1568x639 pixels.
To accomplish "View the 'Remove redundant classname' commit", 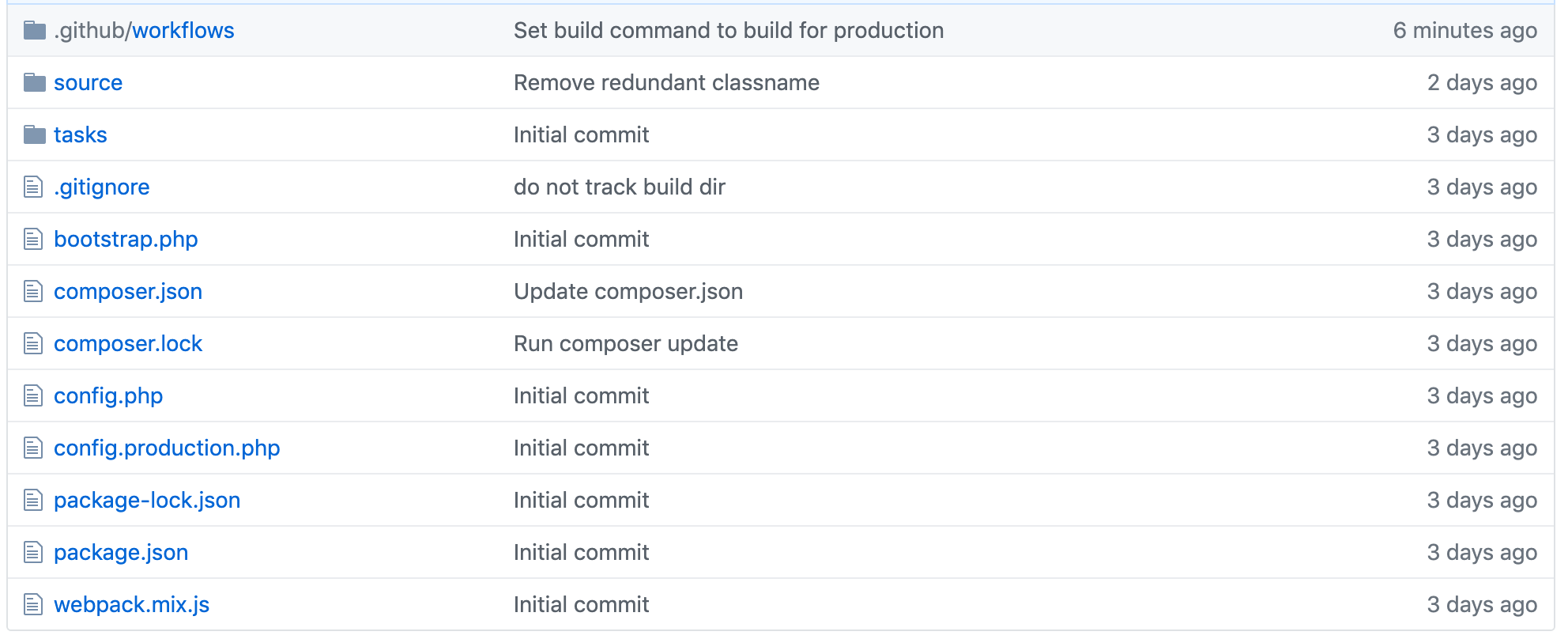I will (666, 83).
